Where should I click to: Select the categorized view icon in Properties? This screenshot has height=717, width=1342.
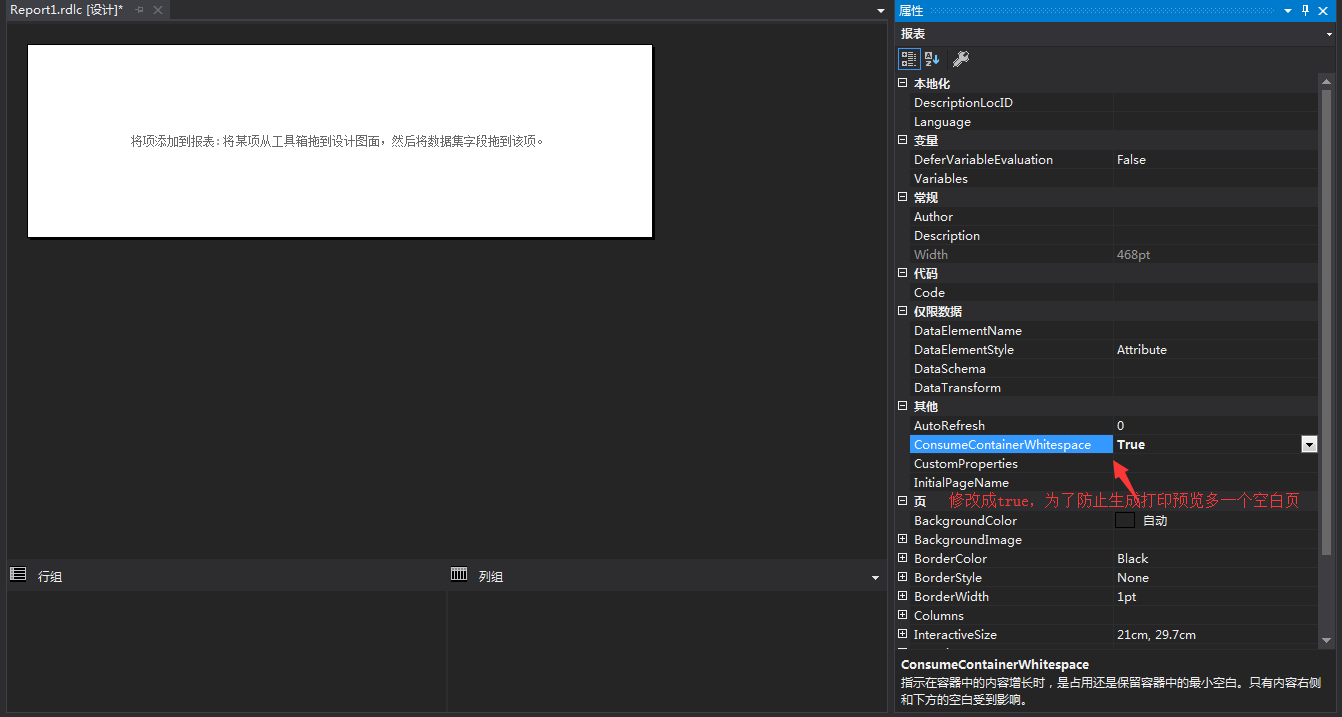click(909, 58)
